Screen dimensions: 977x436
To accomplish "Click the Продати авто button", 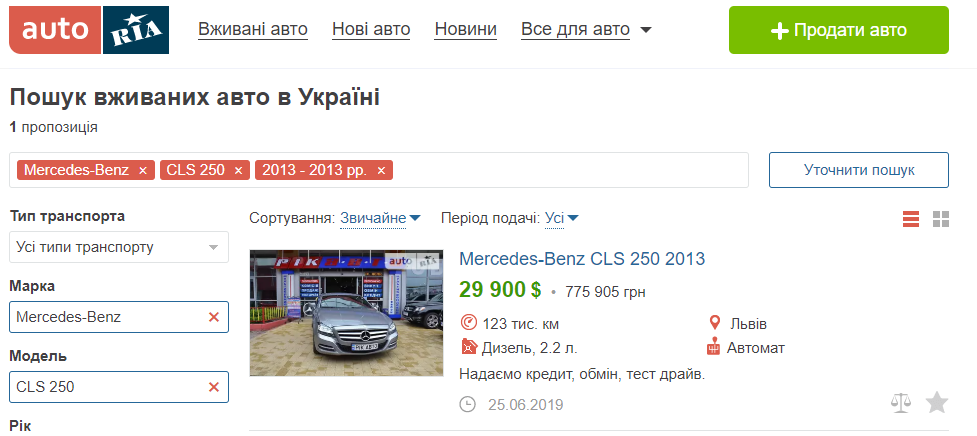I will [x=839, y=30].
